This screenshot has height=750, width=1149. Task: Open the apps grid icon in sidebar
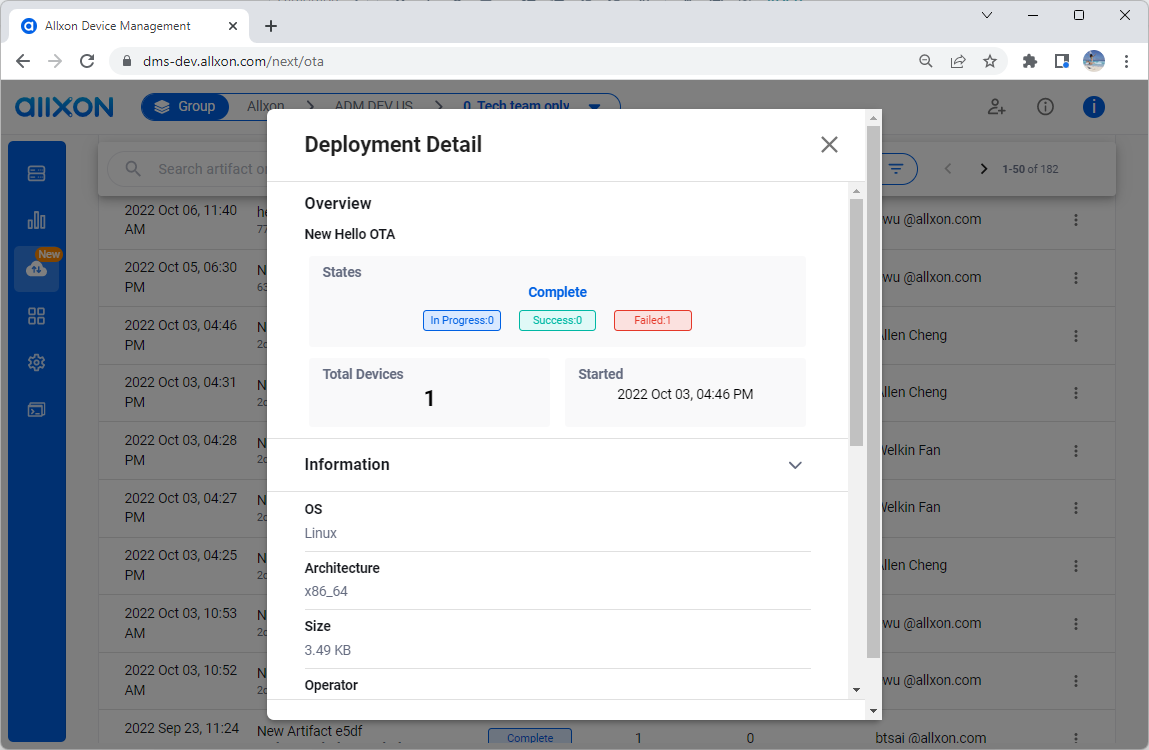click(x=37, y=315)
